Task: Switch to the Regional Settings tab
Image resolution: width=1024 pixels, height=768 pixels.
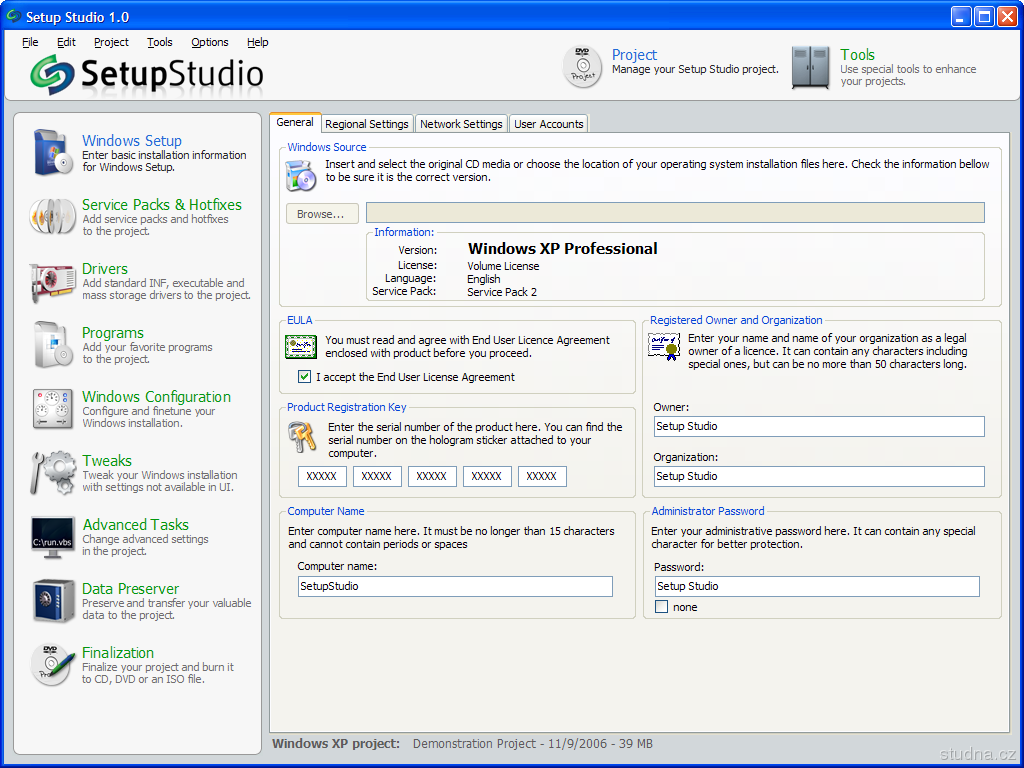Action: pyautogui.click(x=367, y=124)
